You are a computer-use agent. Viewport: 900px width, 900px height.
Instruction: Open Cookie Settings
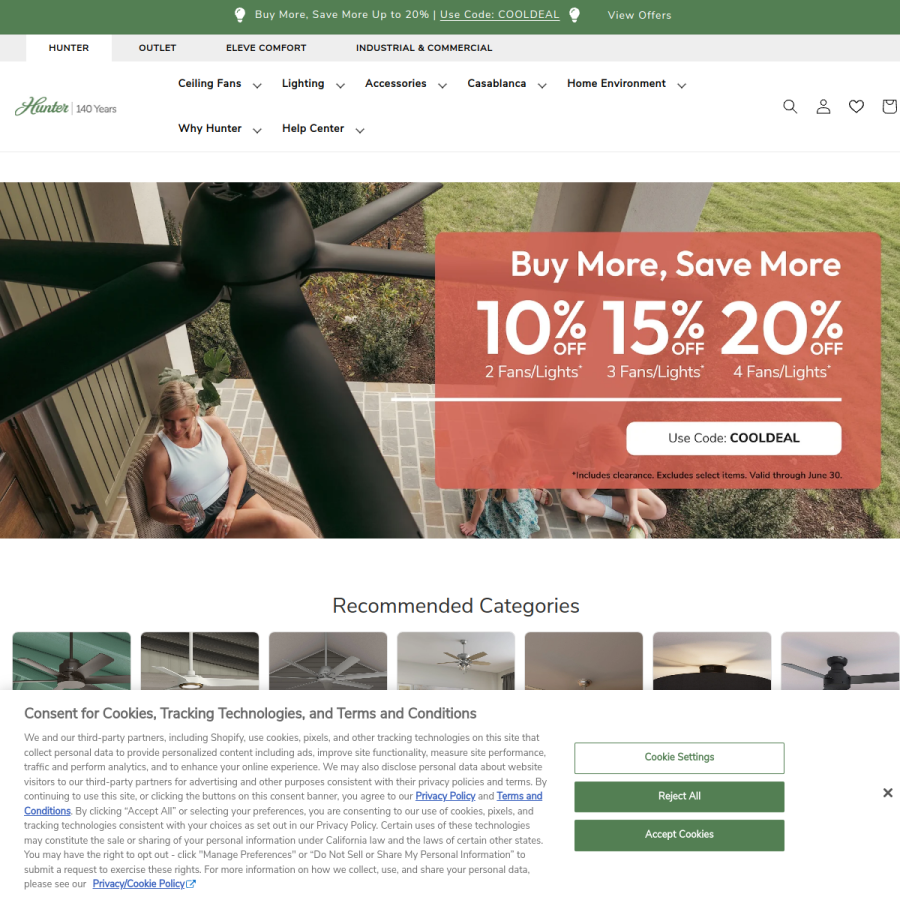pos(679,758)
